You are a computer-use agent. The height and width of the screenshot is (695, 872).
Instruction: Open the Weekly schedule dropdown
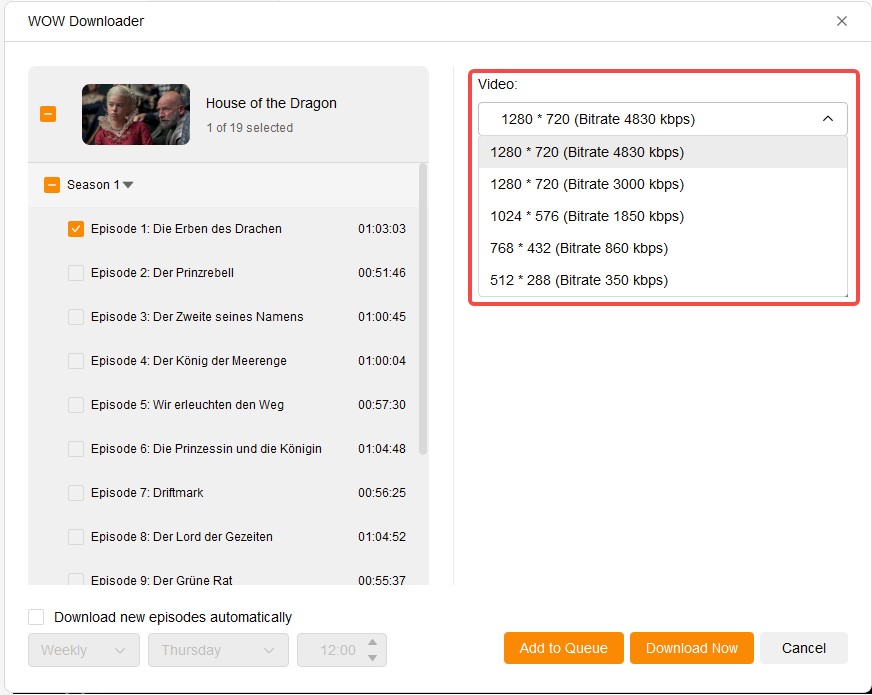pyautogui.click(x=84, y=649)
